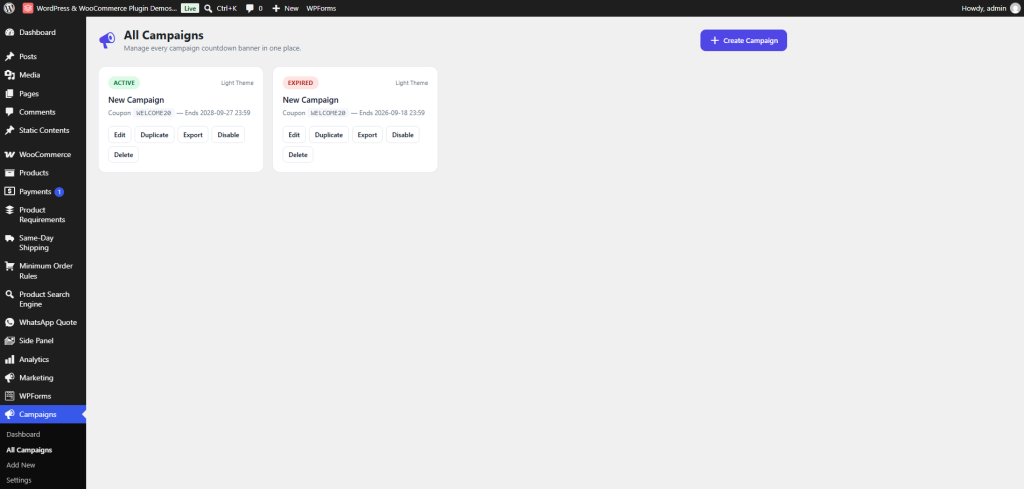Screen dimensions: 1024x489
Task: Click the WhatsApp Quote icon
Action: click(x=9, y=323)
